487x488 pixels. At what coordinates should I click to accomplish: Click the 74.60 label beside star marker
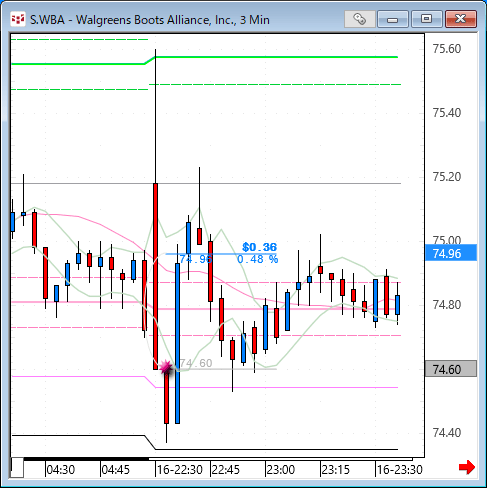196,363
